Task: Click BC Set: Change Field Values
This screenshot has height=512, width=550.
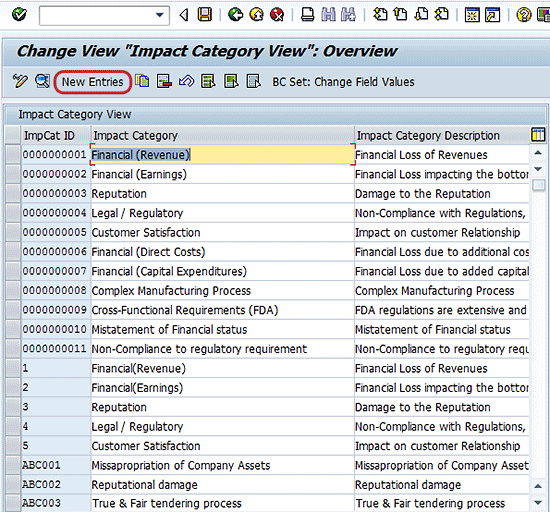Action: [343, 82]
